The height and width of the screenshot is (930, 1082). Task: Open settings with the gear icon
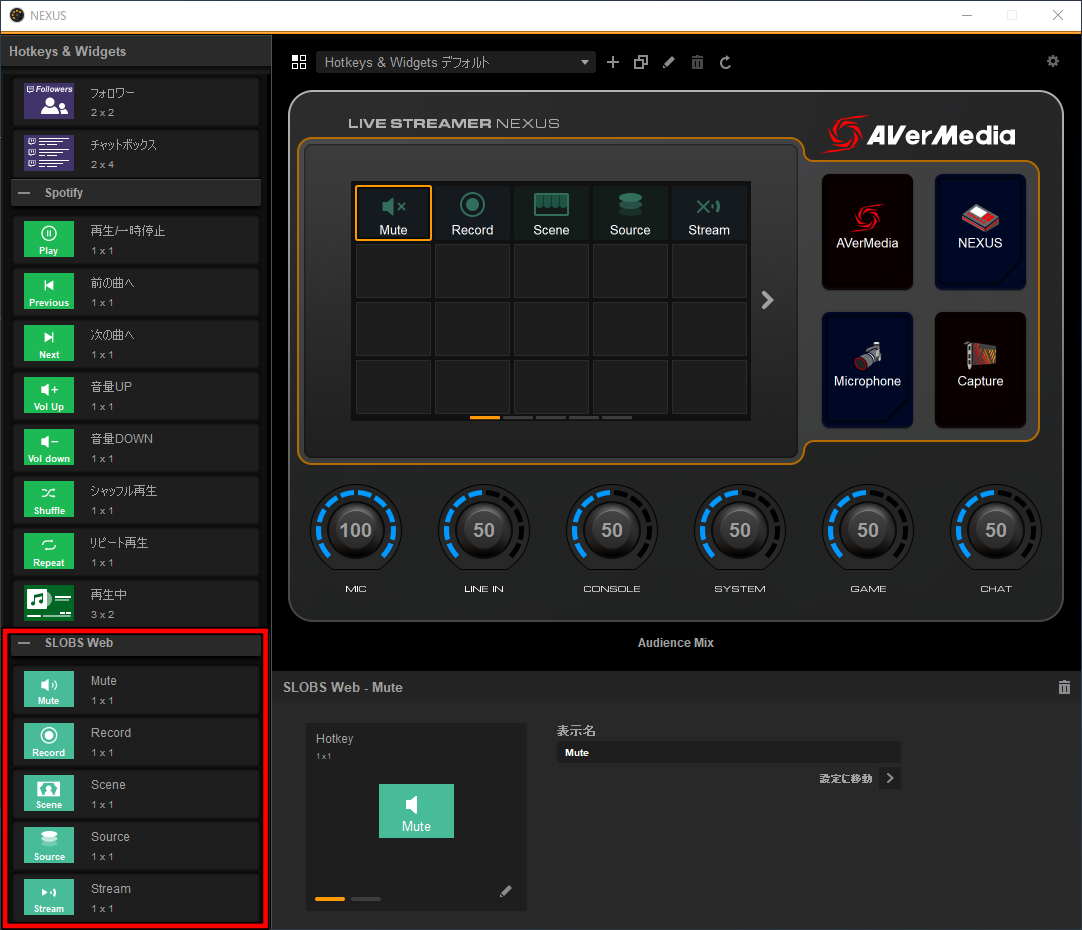(x=1052, y=61)
